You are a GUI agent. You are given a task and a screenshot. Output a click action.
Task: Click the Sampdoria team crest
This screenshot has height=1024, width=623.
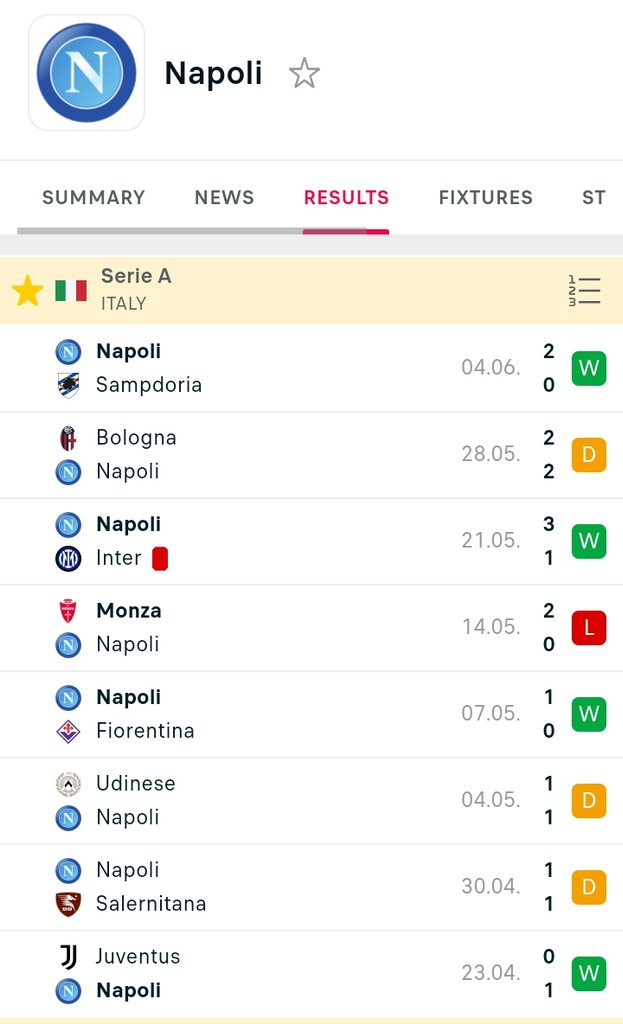[x=68, y=385]
